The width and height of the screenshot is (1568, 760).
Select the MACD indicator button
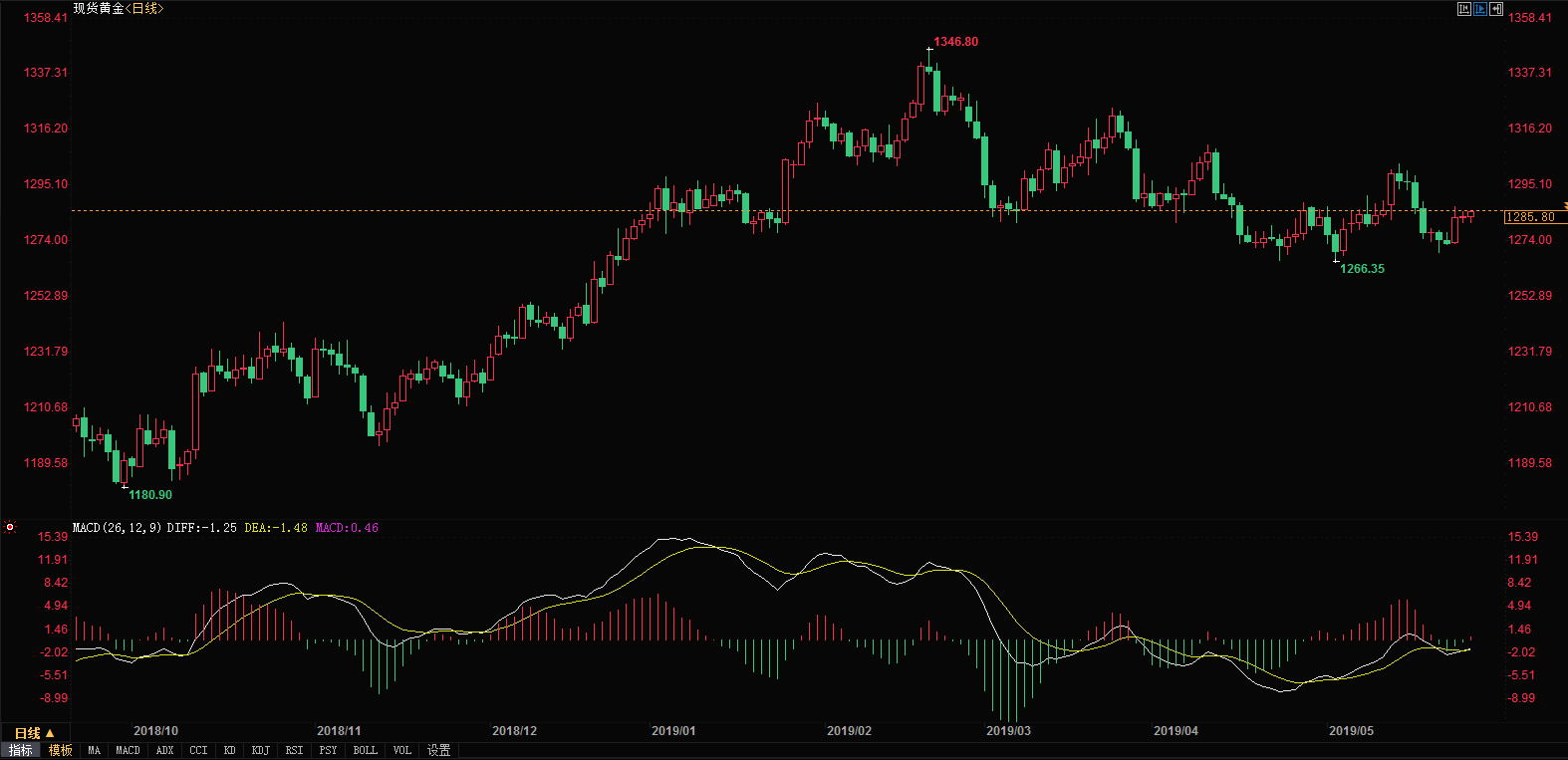tap(129, 750)
